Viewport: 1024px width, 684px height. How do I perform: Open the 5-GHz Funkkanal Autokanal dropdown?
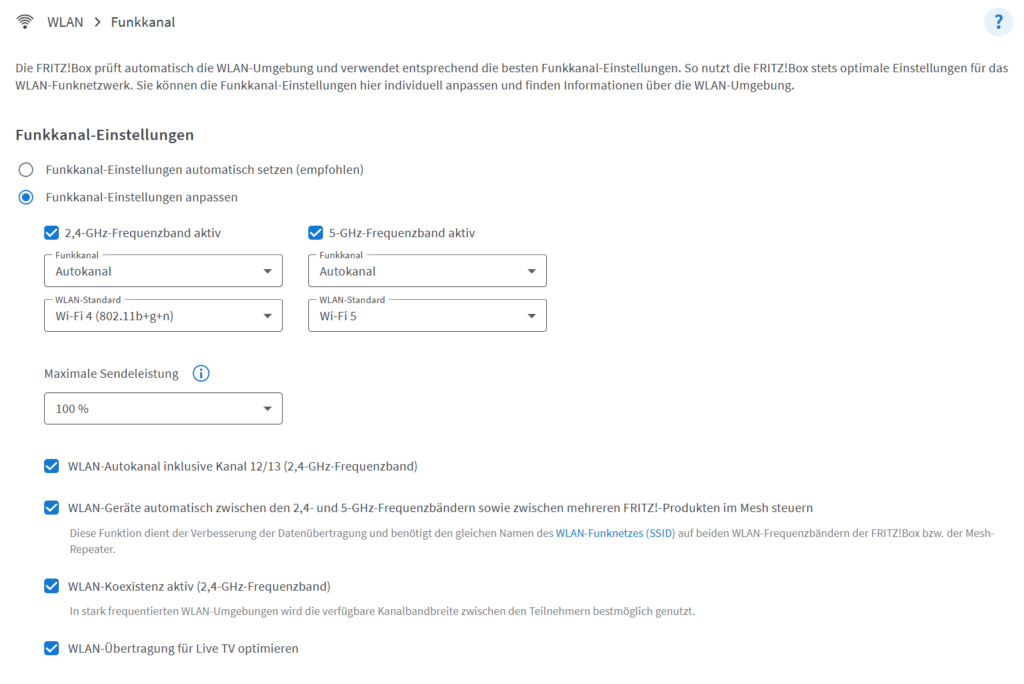[427, 271]
